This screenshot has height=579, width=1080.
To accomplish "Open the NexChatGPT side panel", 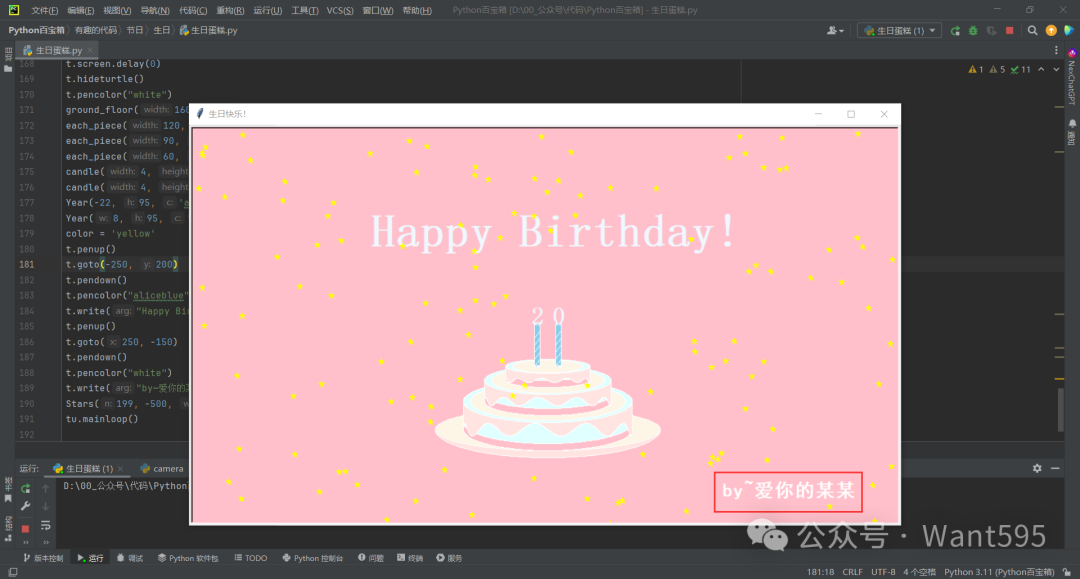I will [1072, 77].
